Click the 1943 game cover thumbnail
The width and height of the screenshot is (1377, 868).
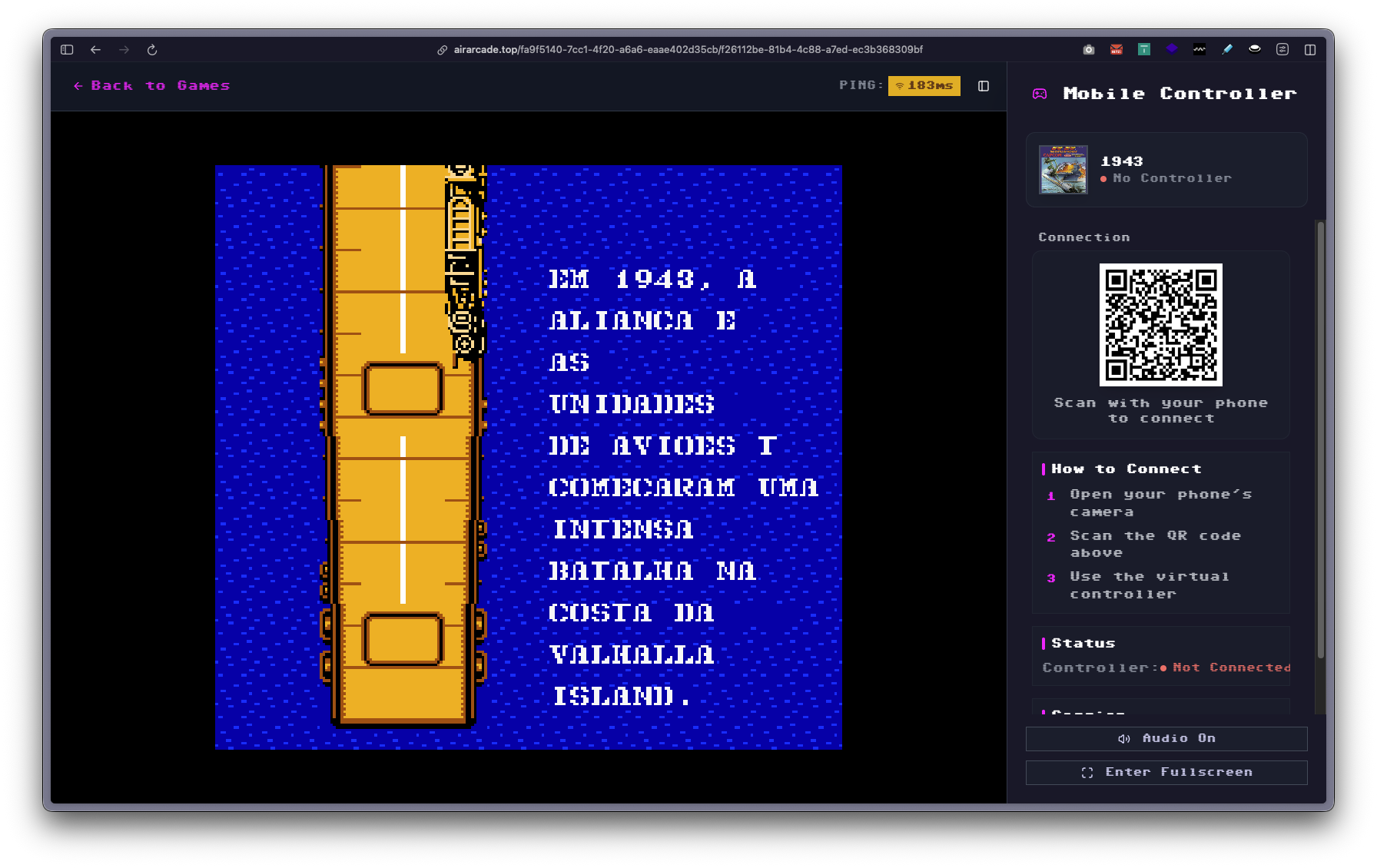1063,170
